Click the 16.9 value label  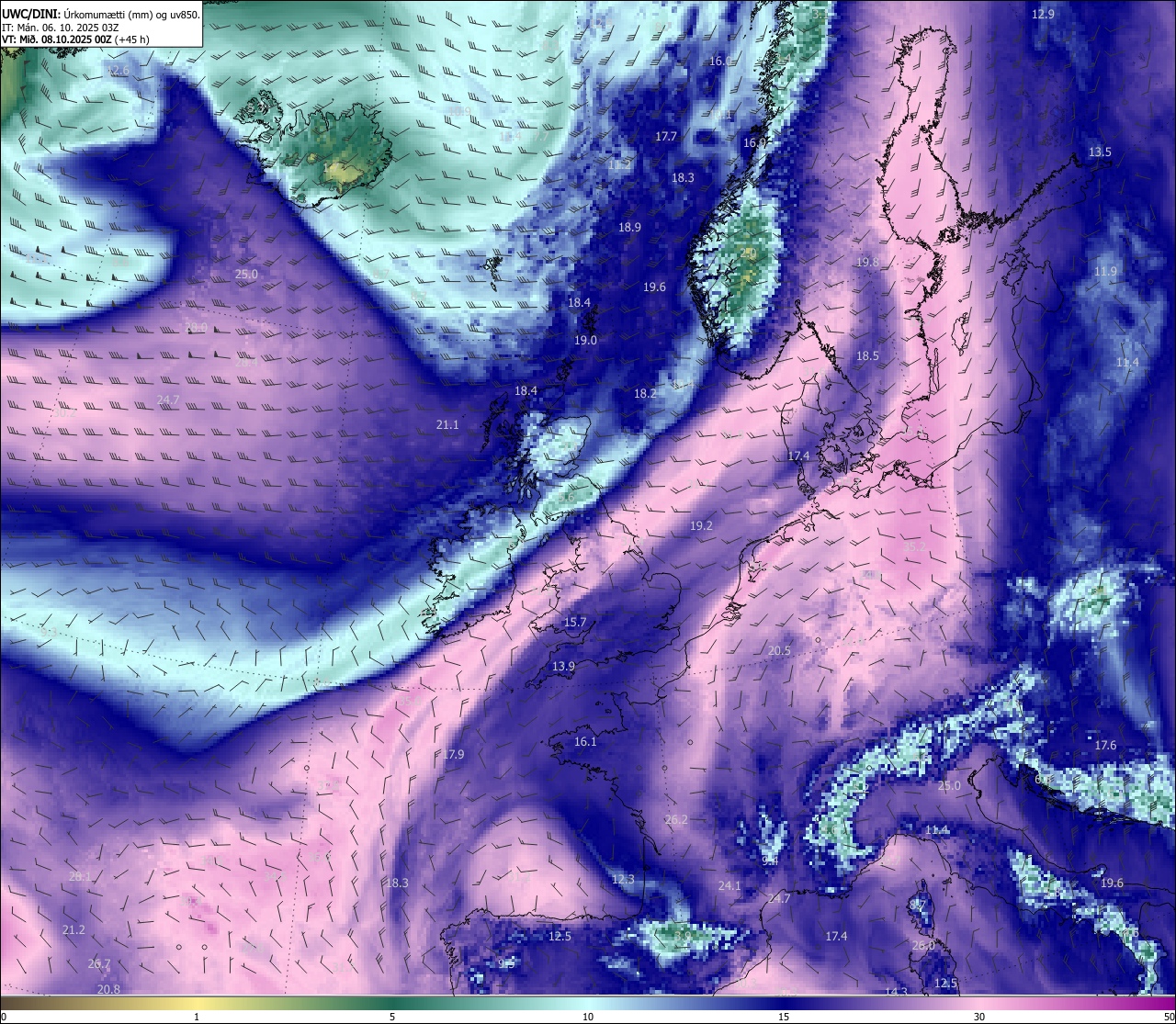tap(754, 142)
